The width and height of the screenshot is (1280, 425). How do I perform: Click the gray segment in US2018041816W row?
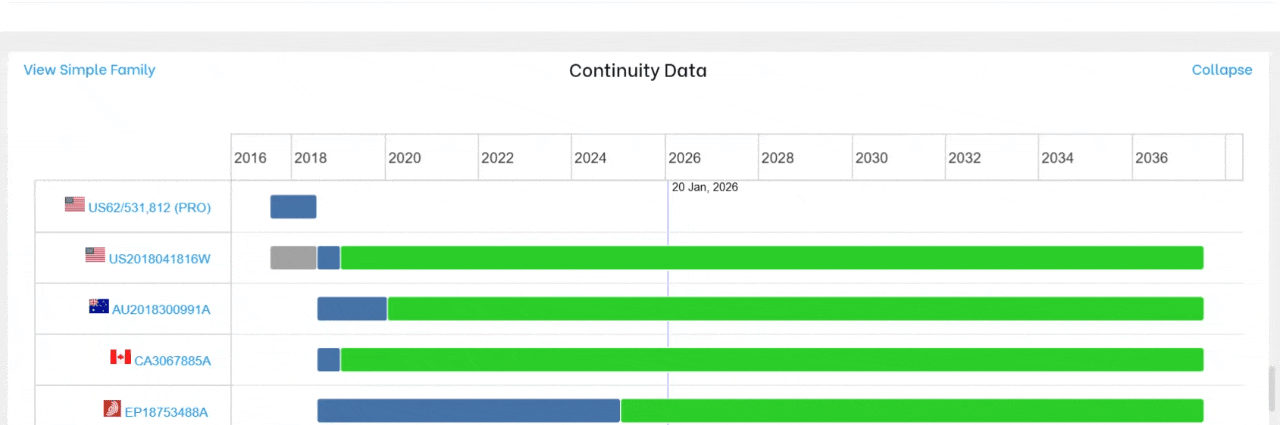pos(293,257)
